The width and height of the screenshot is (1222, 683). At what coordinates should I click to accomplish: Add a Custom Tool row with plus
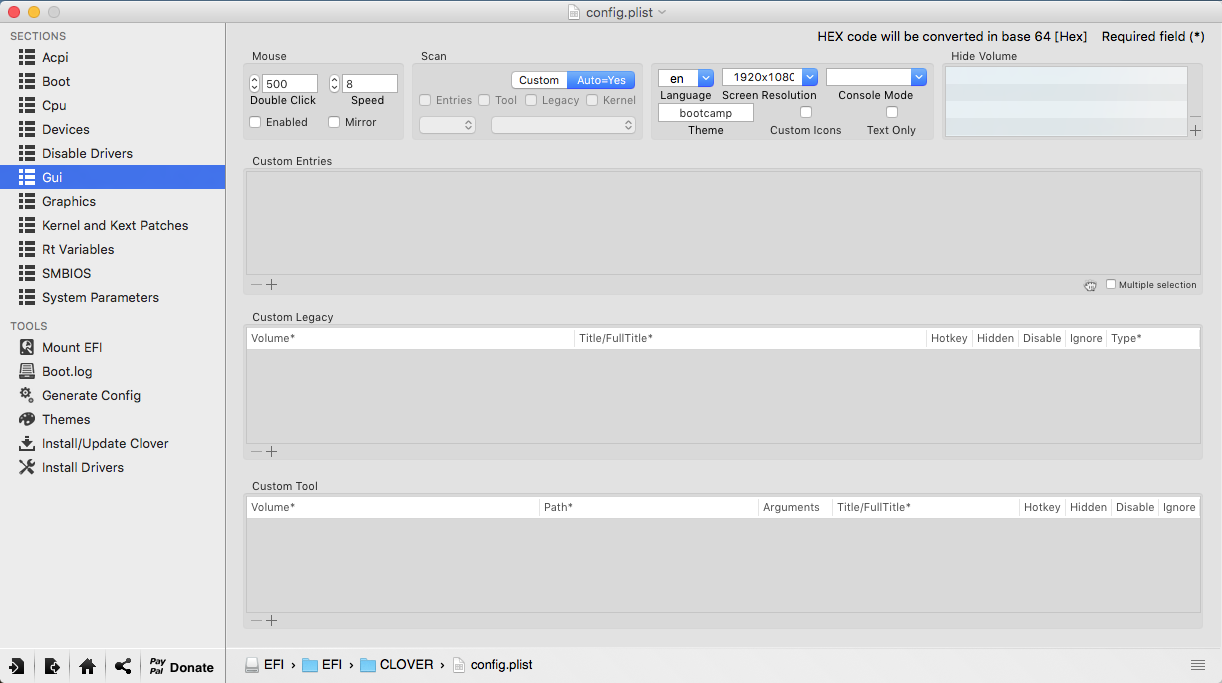(x=271, y=621)
